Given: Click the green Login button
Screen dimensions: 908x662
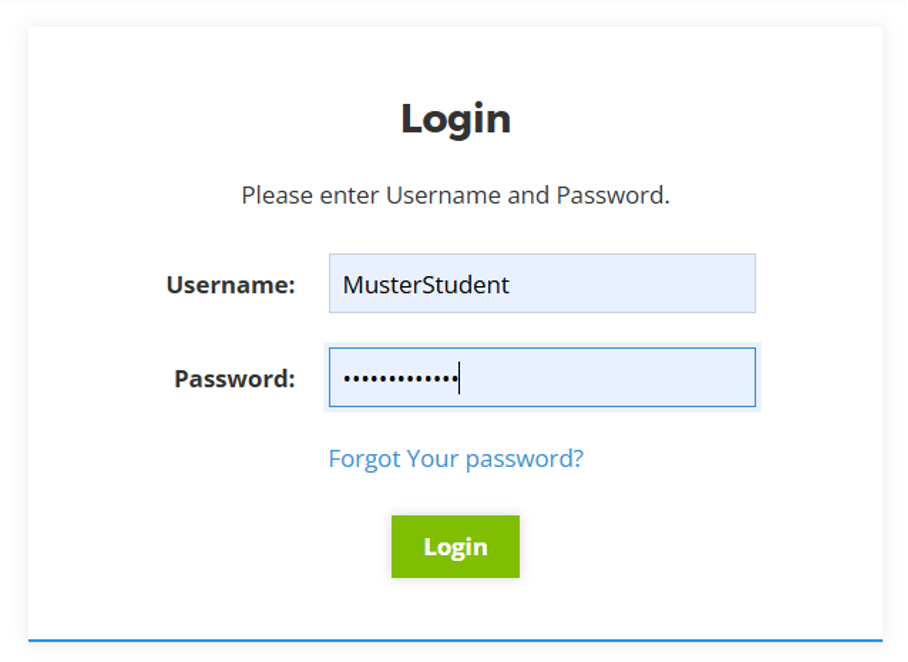Looking at the screenshot, I should tap(455, 547).
